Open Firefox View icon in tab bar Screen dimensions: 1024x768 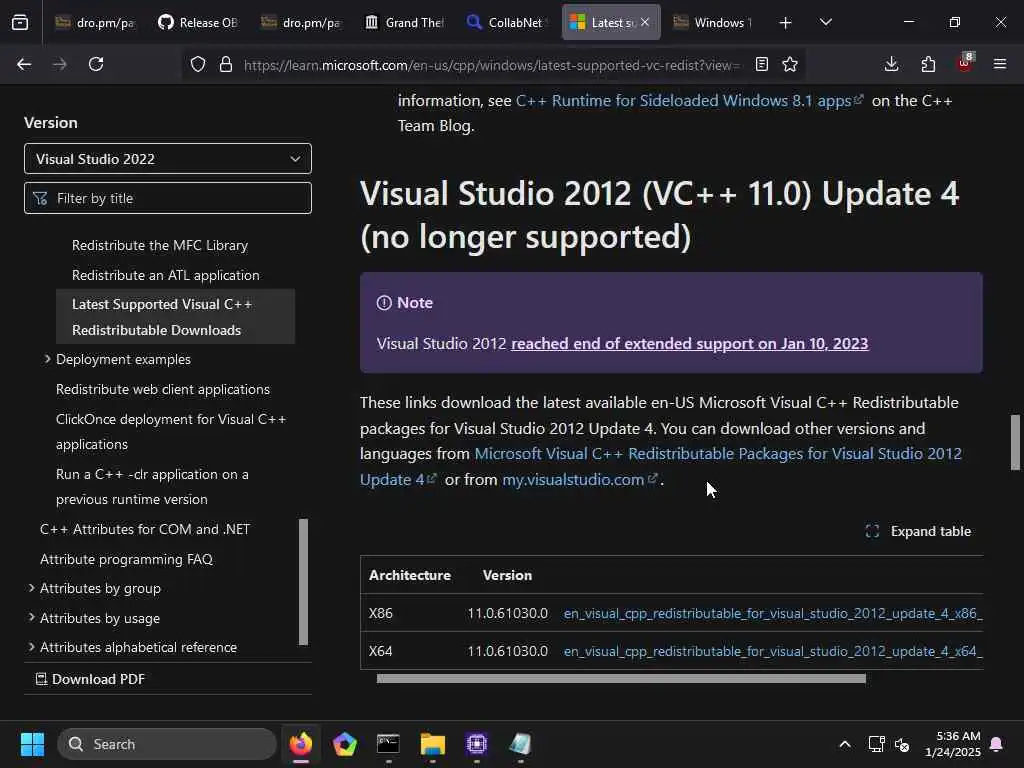(x=20, y=23)
